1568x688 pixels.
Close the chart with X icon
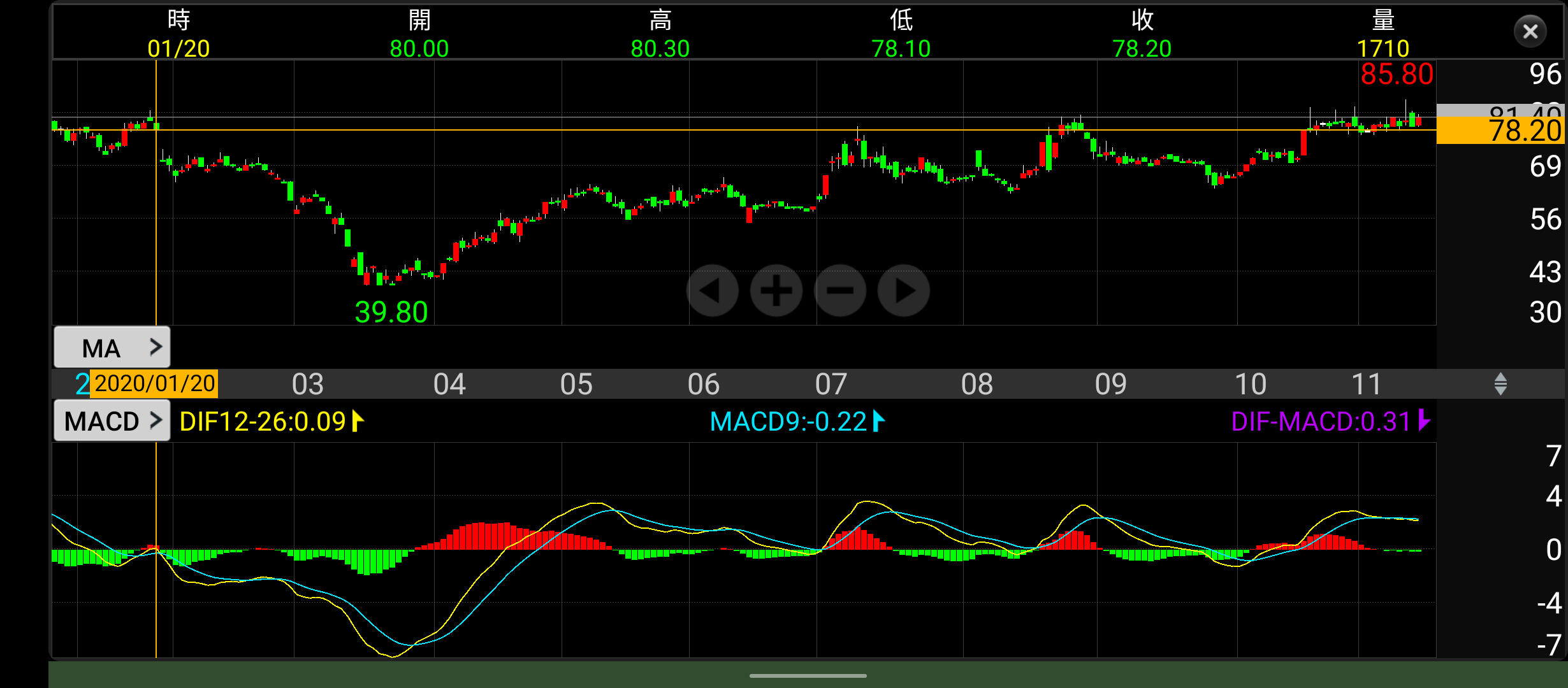[1530, 31]
